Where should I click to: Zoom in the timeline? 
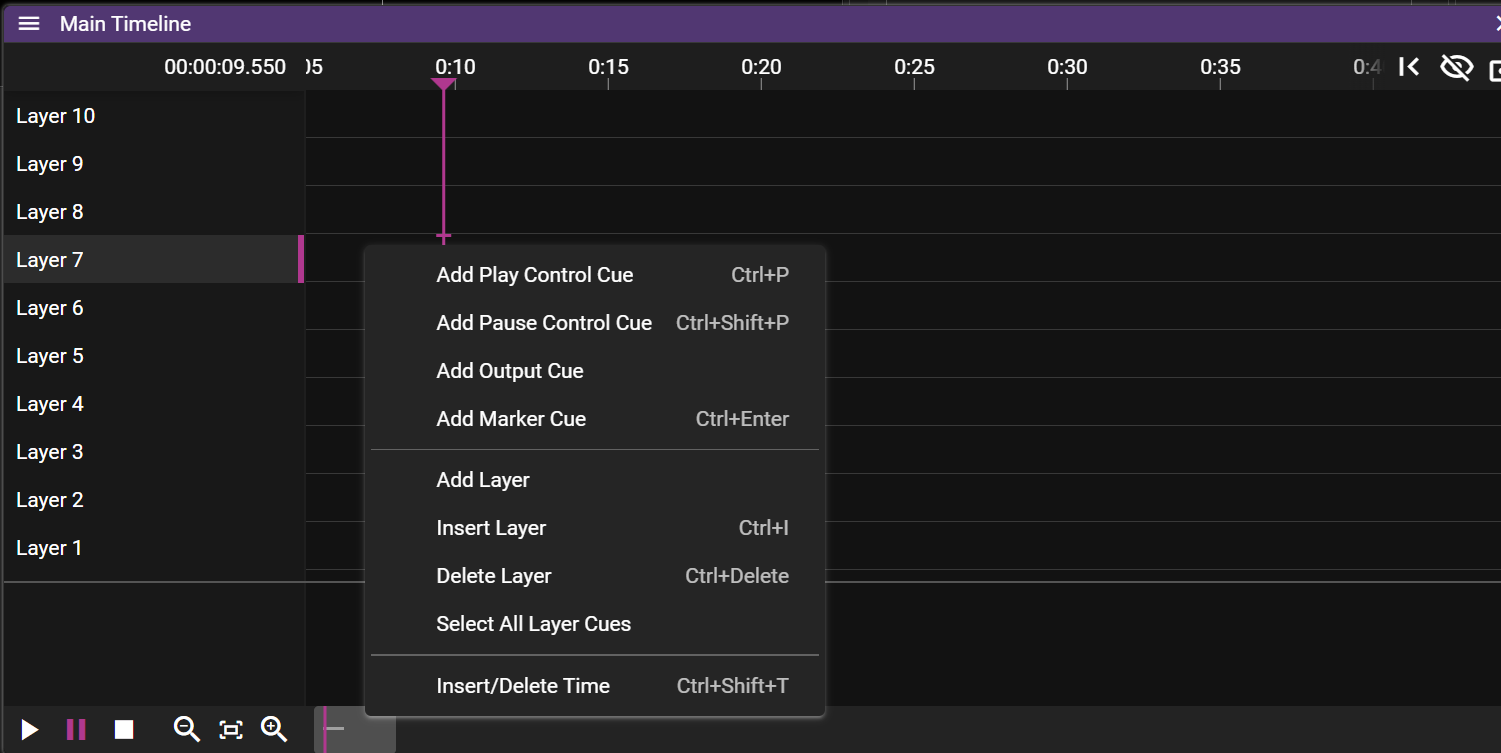pos(274,730)
